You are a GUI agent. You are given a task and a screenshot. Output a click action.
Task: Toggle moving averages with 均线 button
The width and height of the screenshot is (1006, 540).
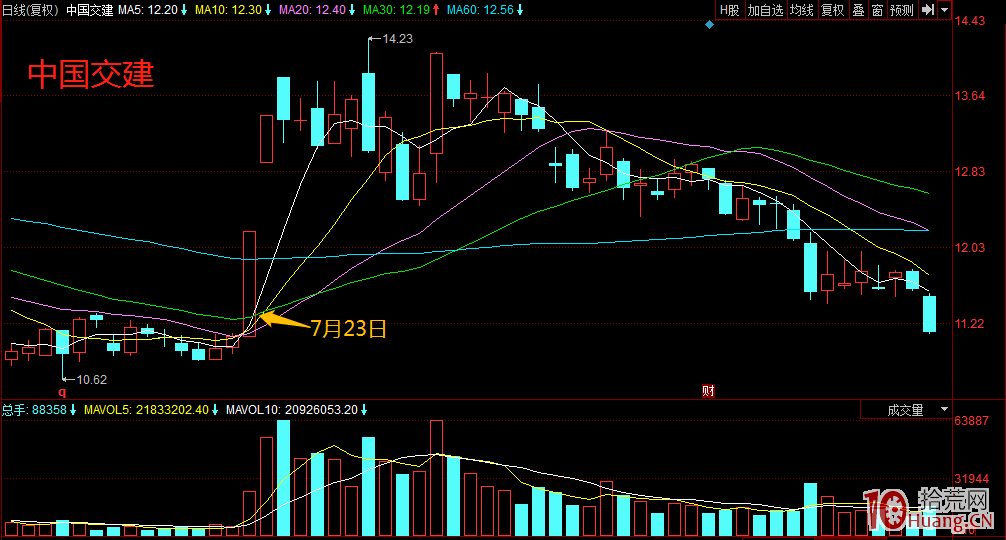(802, 10)
